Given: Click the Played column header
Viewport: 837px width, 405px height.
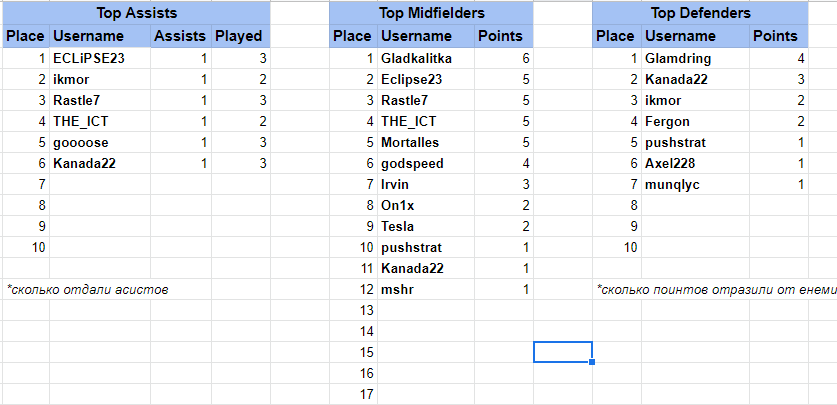Looking at the screenshot, I should point(239,36).
